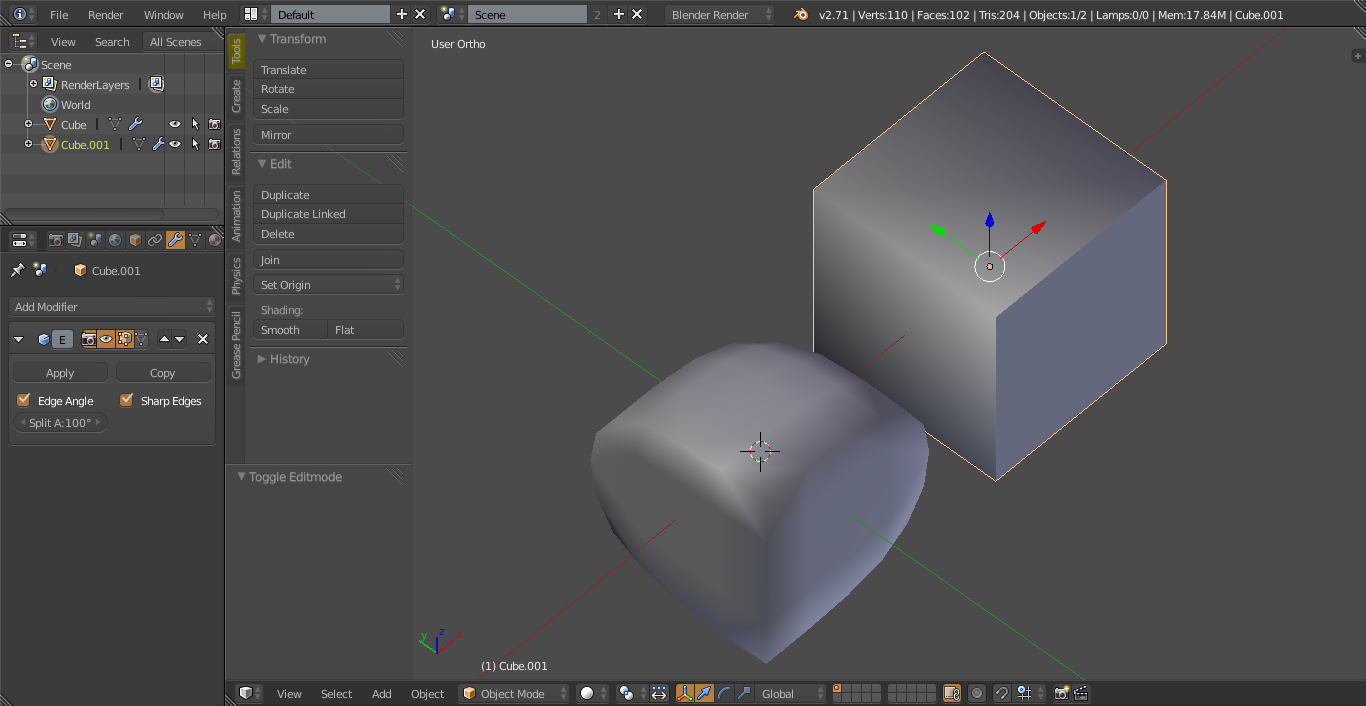Expand the Cube.001 tree item in outliner
The image size is (1366, 706).
pyautogui.click(x=28, y=144)
